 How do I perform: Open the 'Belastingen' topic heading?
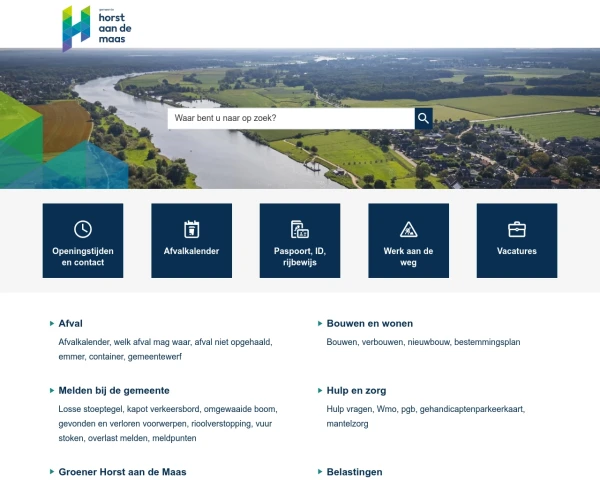(354, 472)
